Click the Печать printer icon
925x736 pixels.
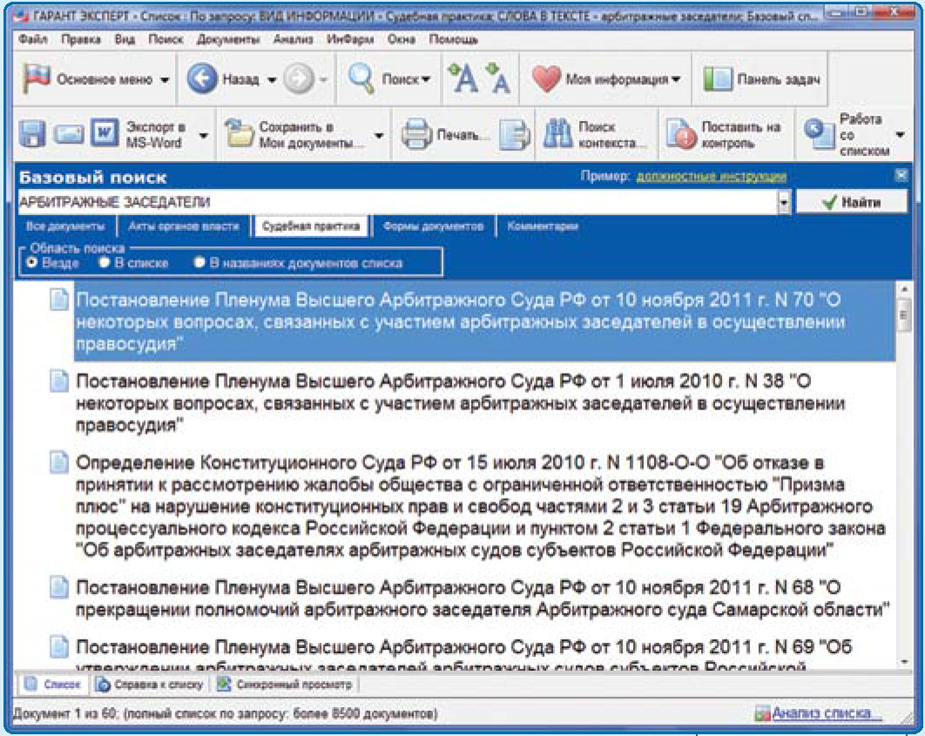[415, 135]
